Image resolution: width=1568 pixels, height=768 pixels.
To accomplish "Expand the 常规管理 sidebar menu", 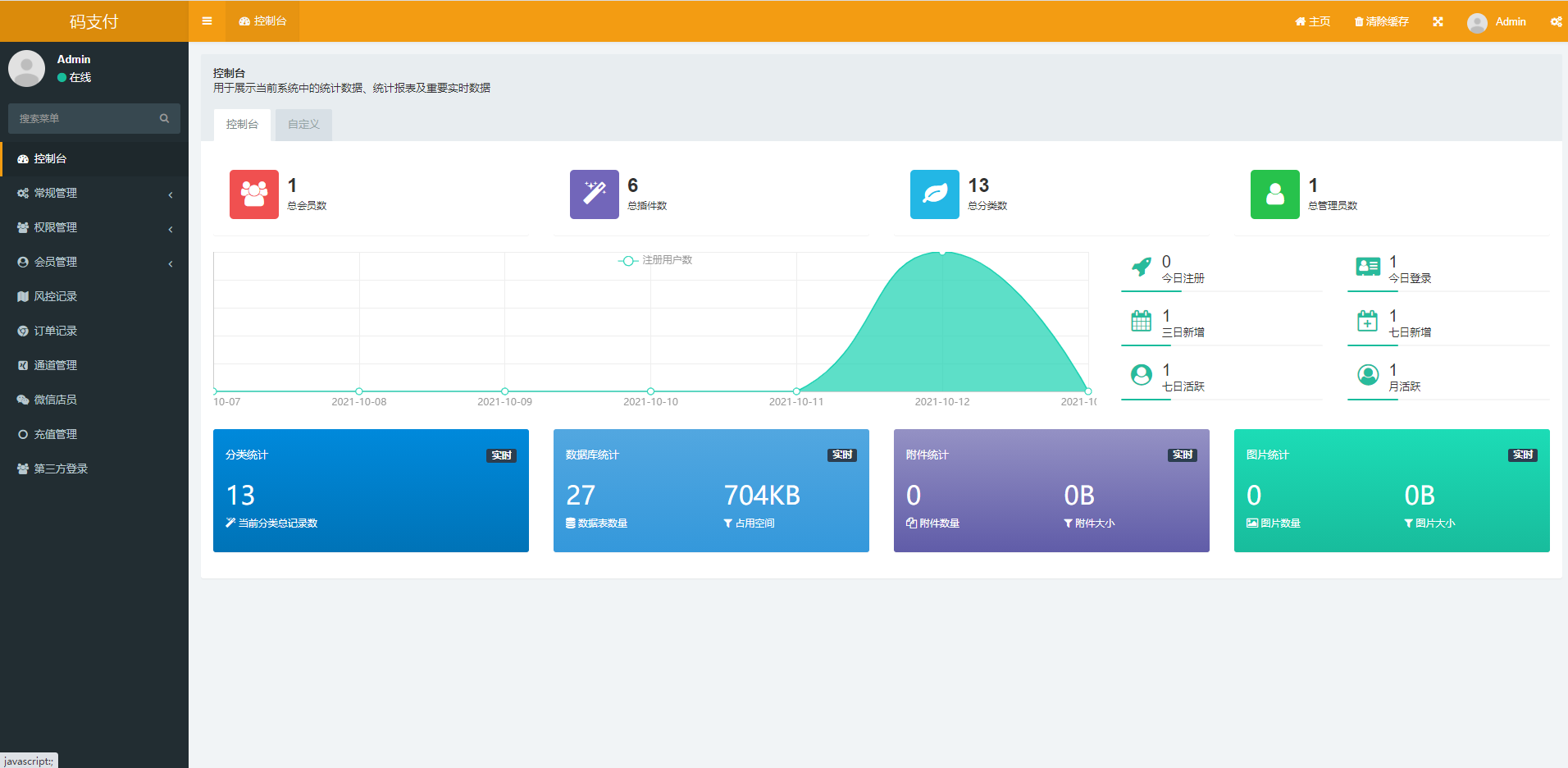I will tap(94, 194).
